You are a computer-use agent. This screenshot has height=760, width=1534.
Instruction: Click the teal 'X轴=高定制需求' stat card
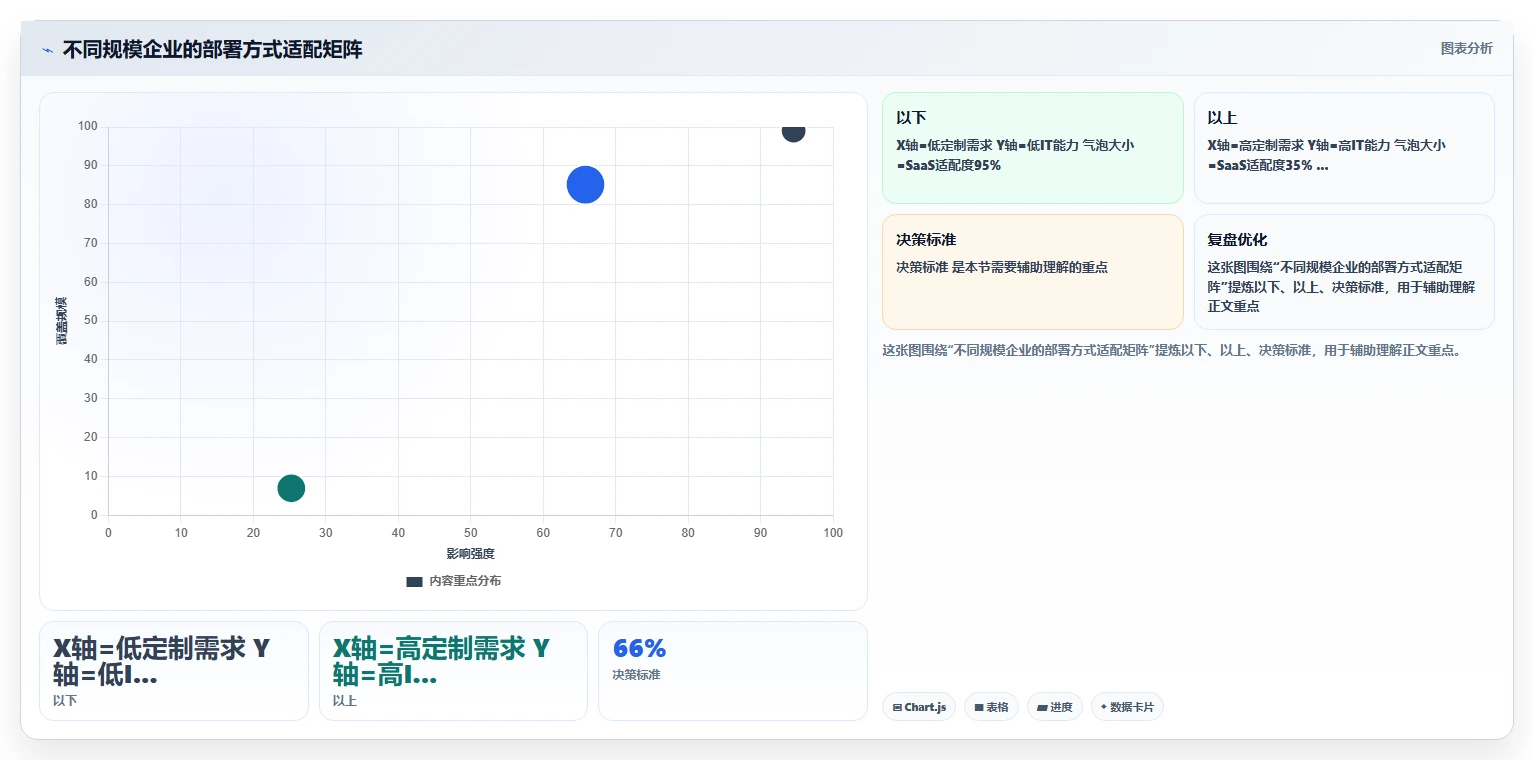[453, 671]
